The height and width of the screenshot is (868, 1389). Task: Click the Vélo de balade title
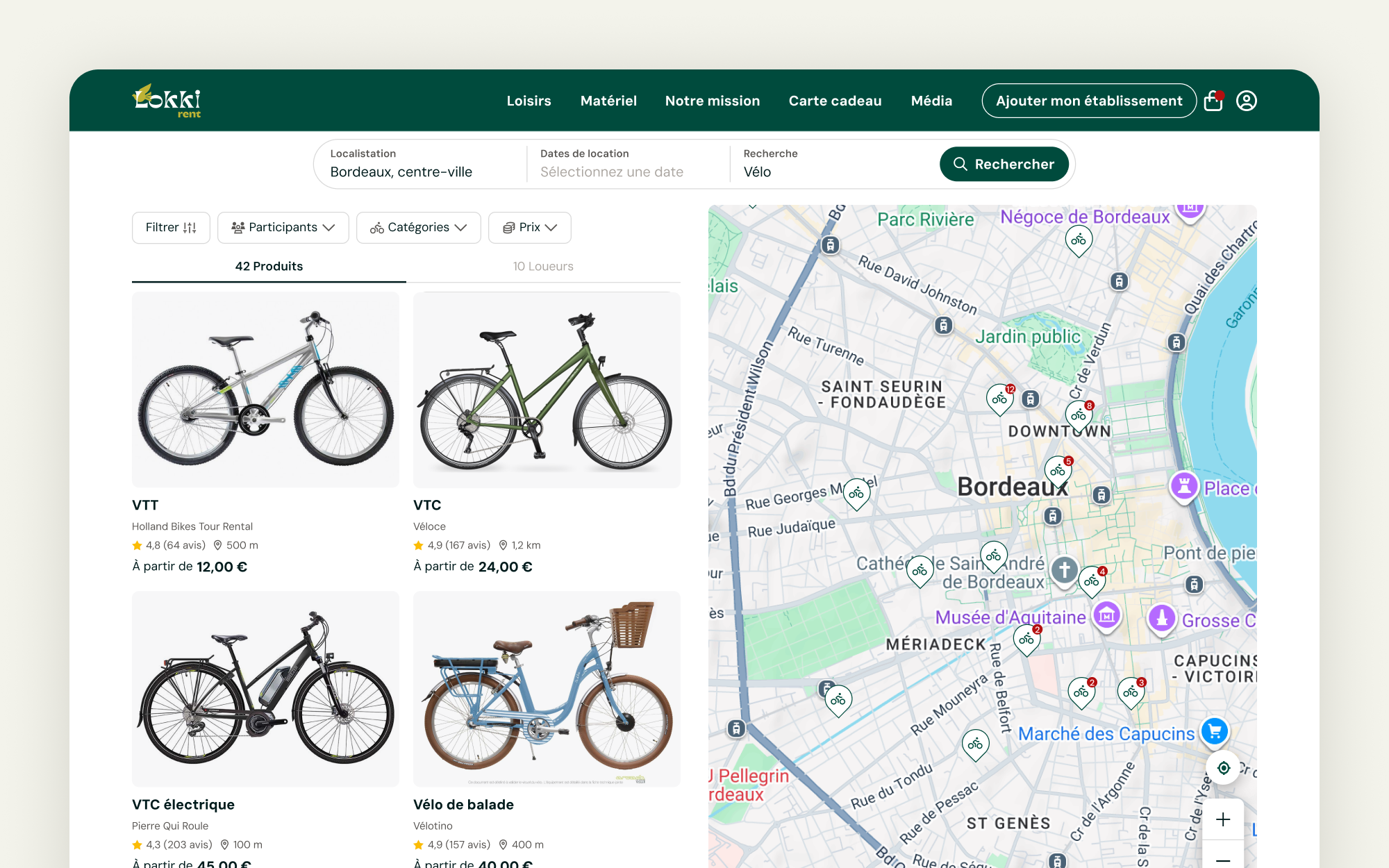click(463, 804)
